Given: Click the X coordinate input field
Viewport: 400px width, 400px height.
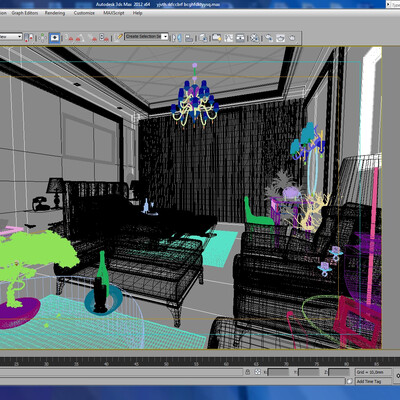Looking at the screenshot, I should click(x=278, y=372).
